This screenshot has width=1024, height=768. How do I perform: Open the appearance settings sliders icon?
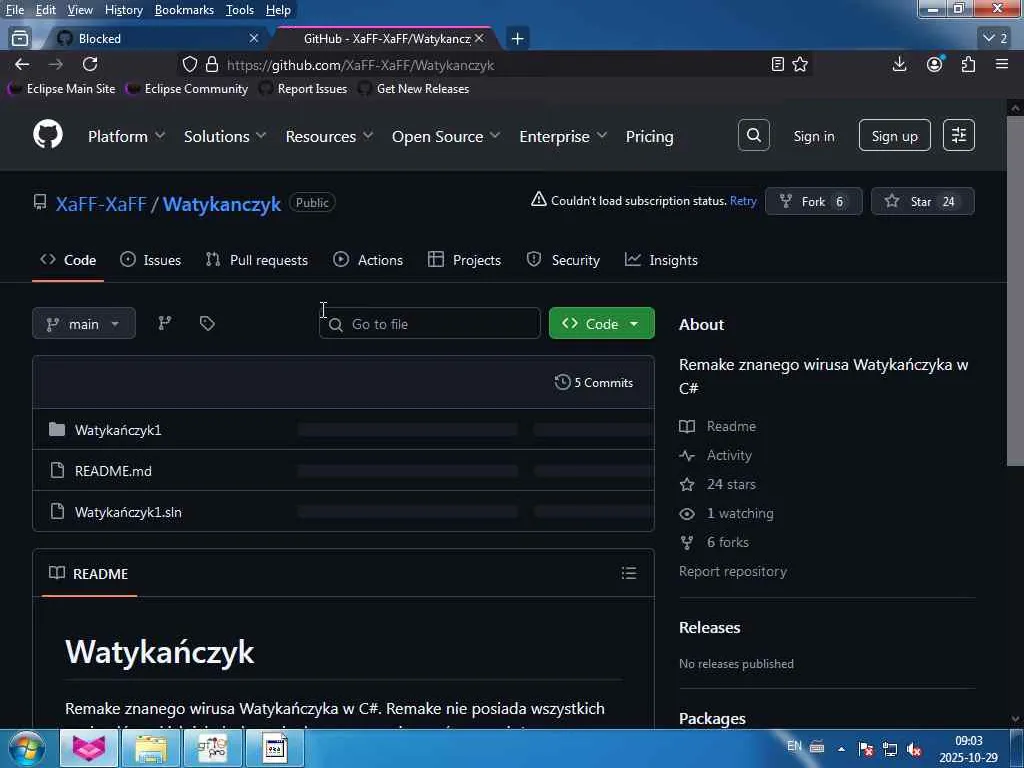[x=959, y=135]
